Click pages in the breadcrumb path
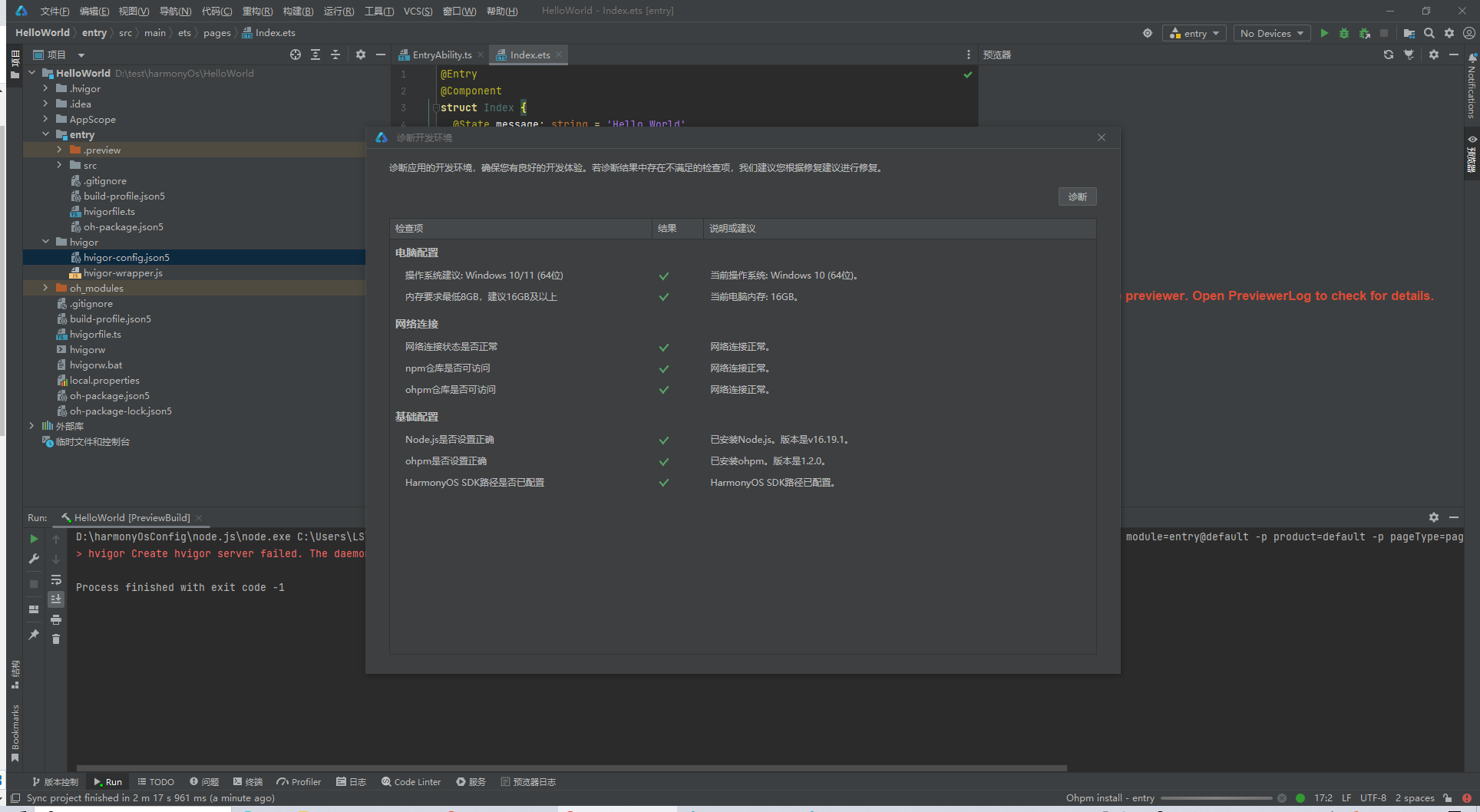The height and width of the screenshot is (812, 1480). 216,33
